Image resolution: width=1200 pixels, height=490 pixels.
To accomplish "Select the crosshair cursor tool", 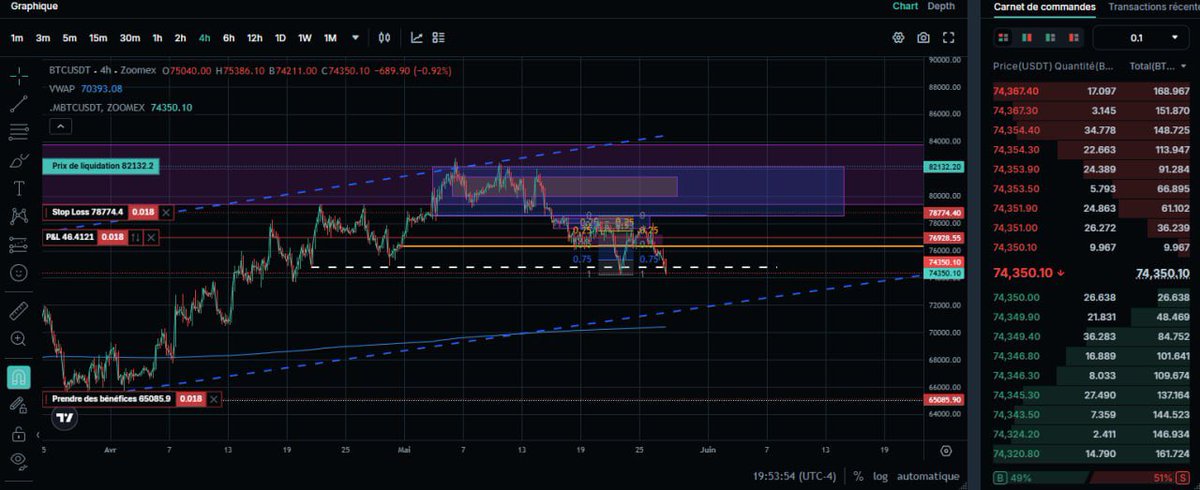I will coord(18,76).
